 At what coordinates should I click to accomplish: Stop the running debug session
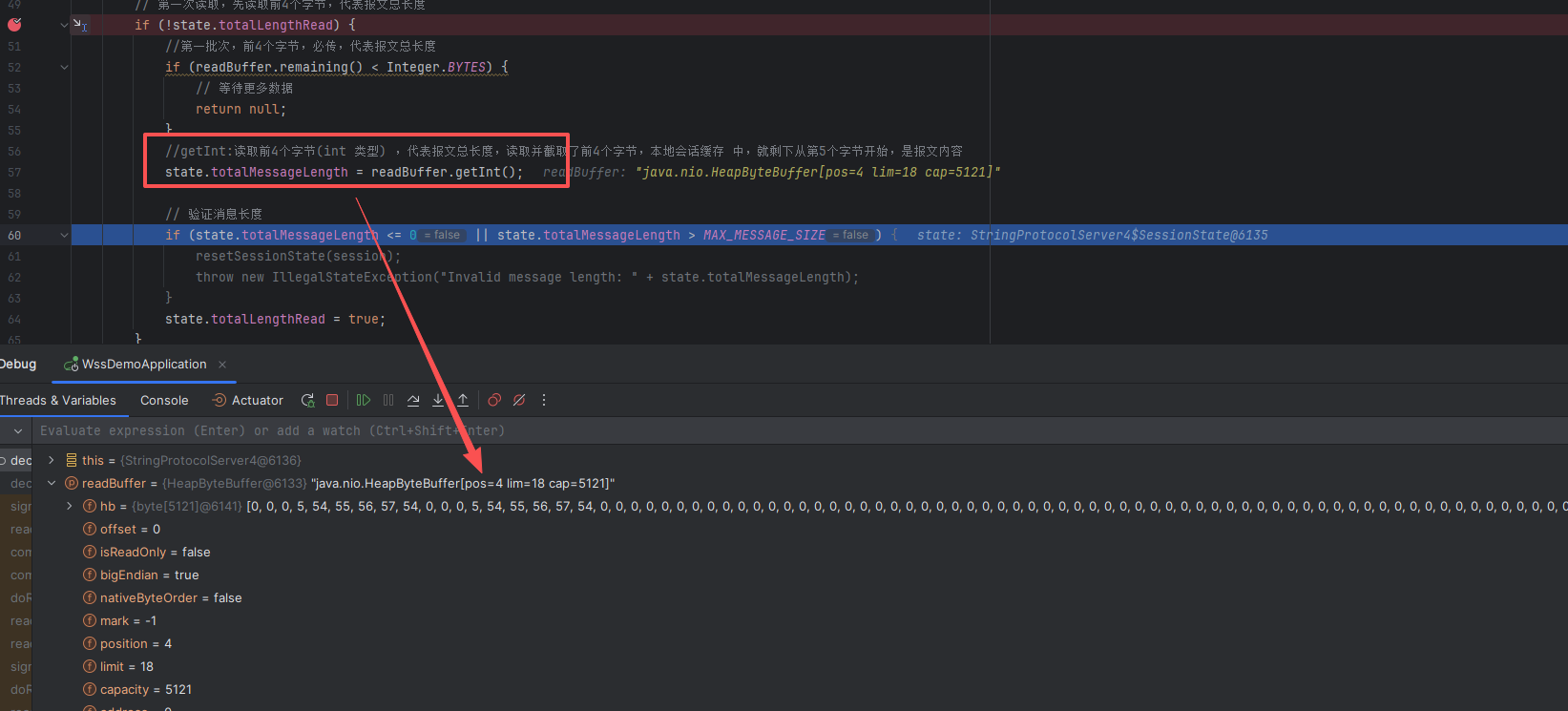tap(332, 401)
